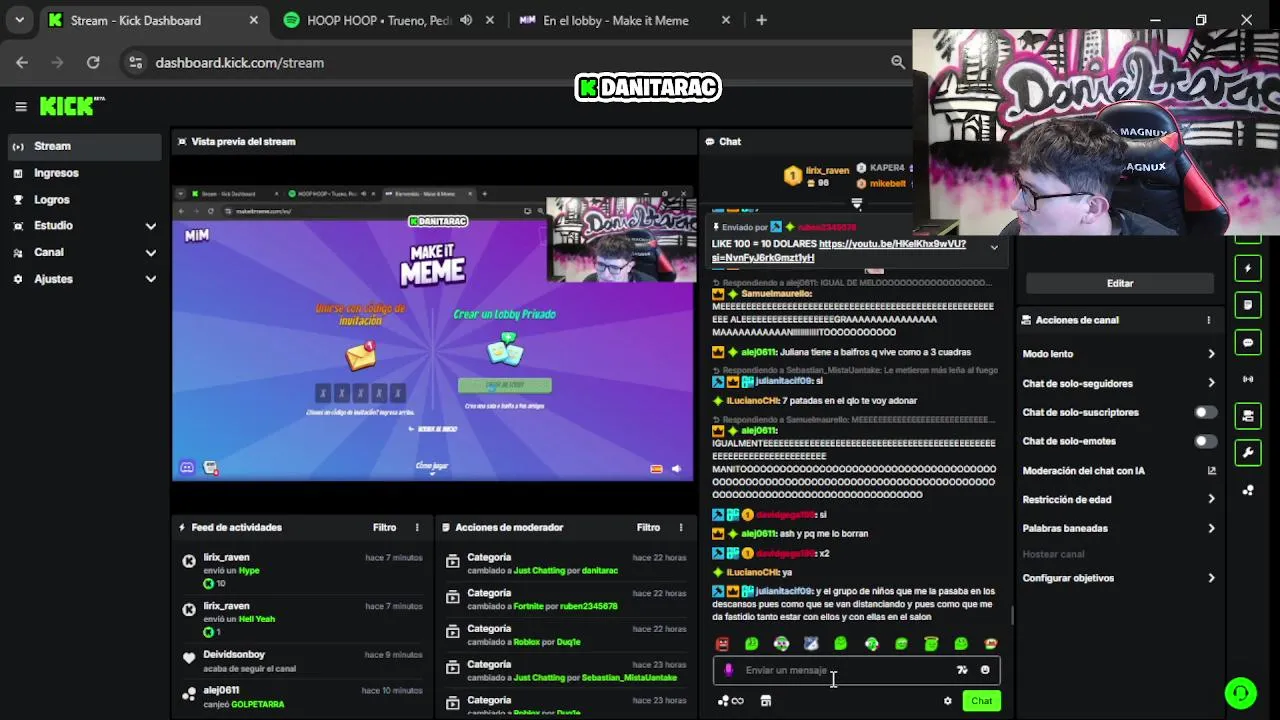
Task: Open the YouTube link in pinned message
Action: (839, 251)
